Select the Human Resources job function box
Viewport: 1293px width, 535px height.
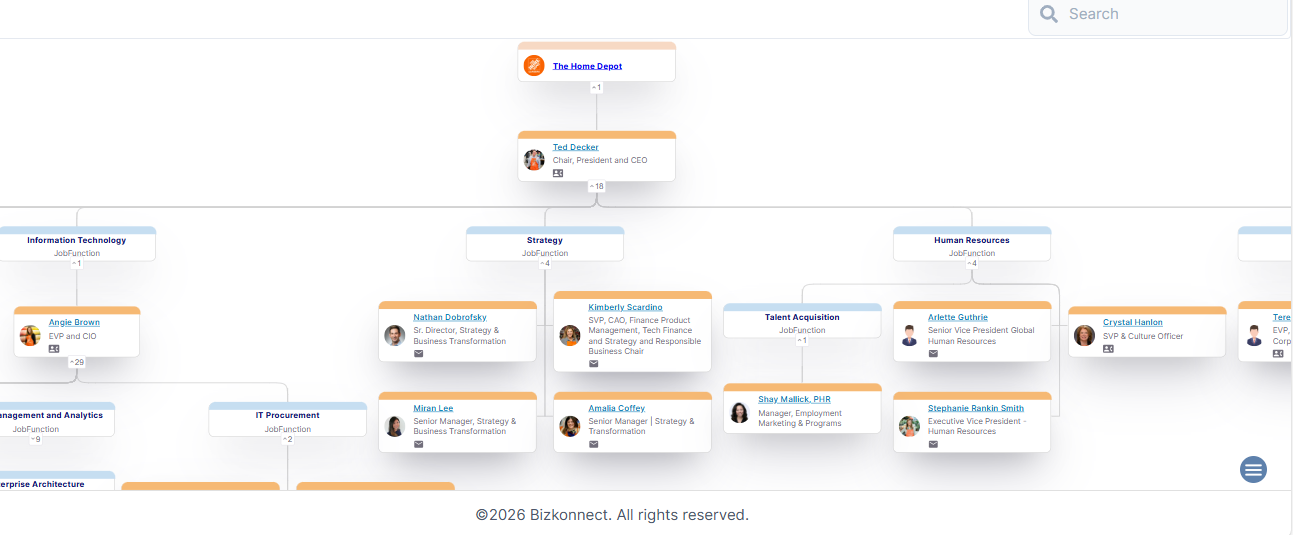972,244
